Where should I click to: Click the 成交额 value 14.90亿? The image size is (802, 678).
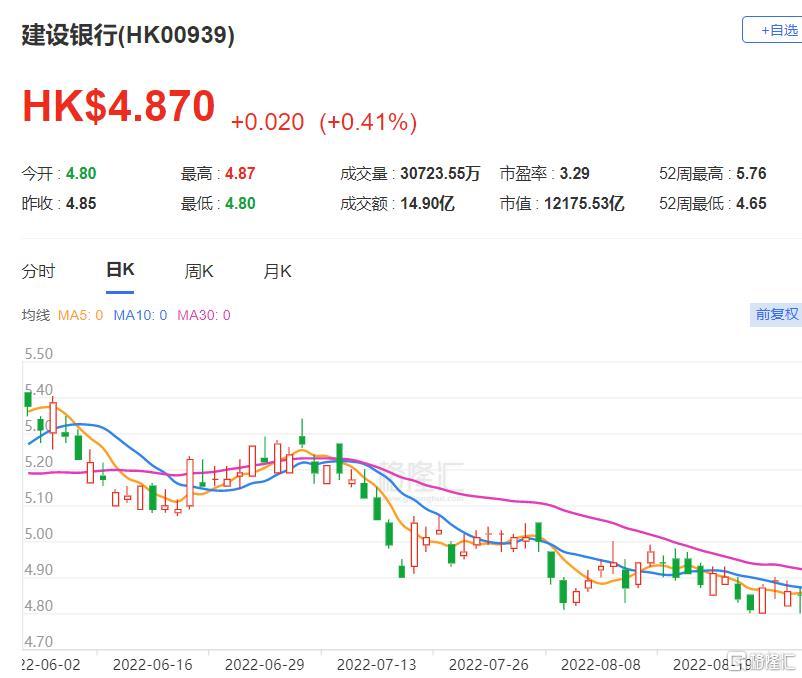tap(427, 204)
